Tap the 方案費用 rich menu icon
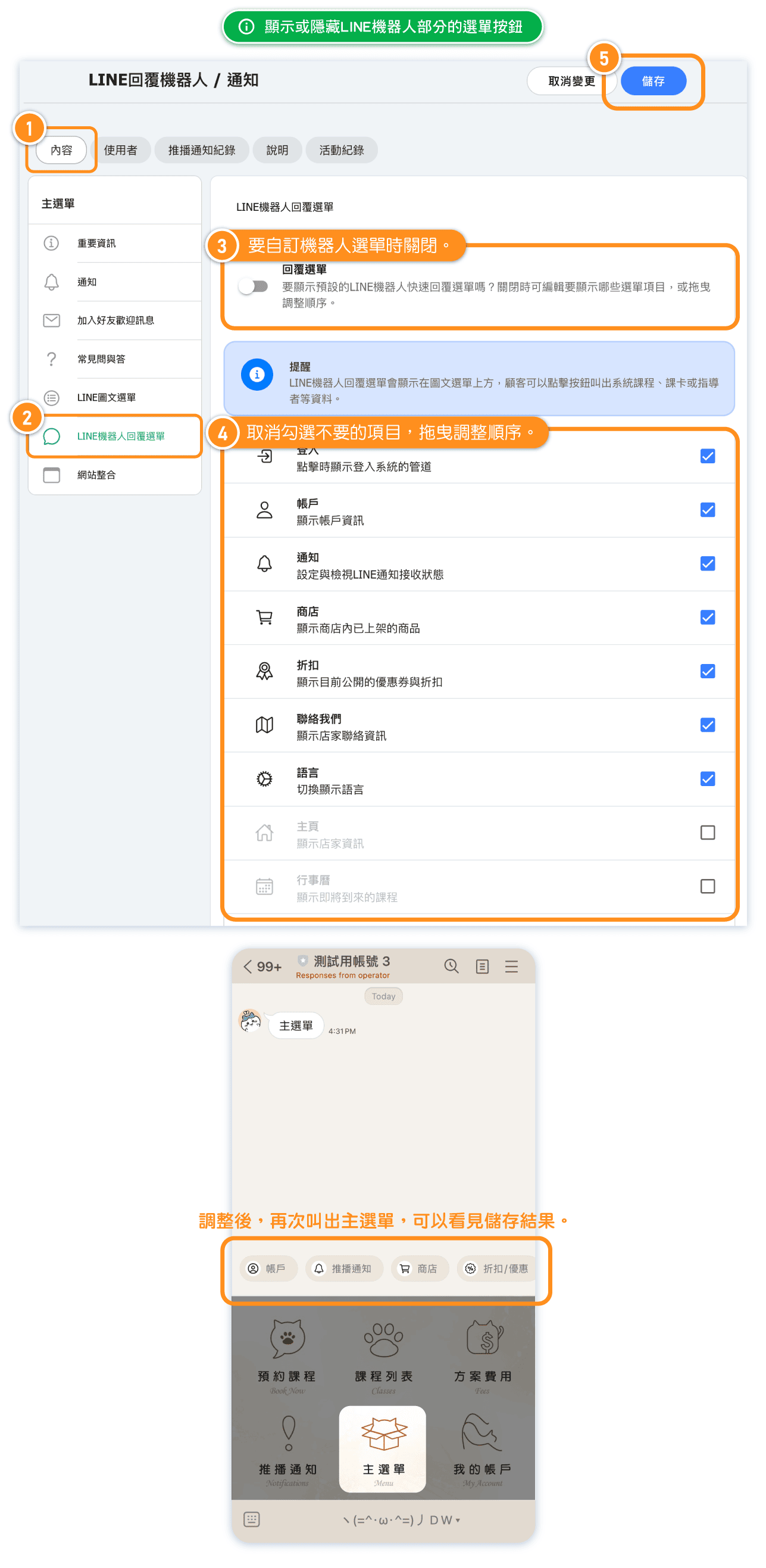 [x=483, y=1339]
